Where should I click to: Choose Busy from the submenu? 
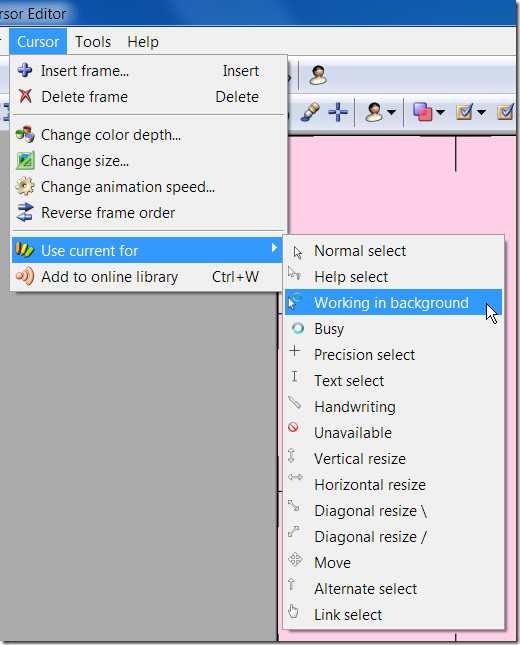tap(393, 328)
